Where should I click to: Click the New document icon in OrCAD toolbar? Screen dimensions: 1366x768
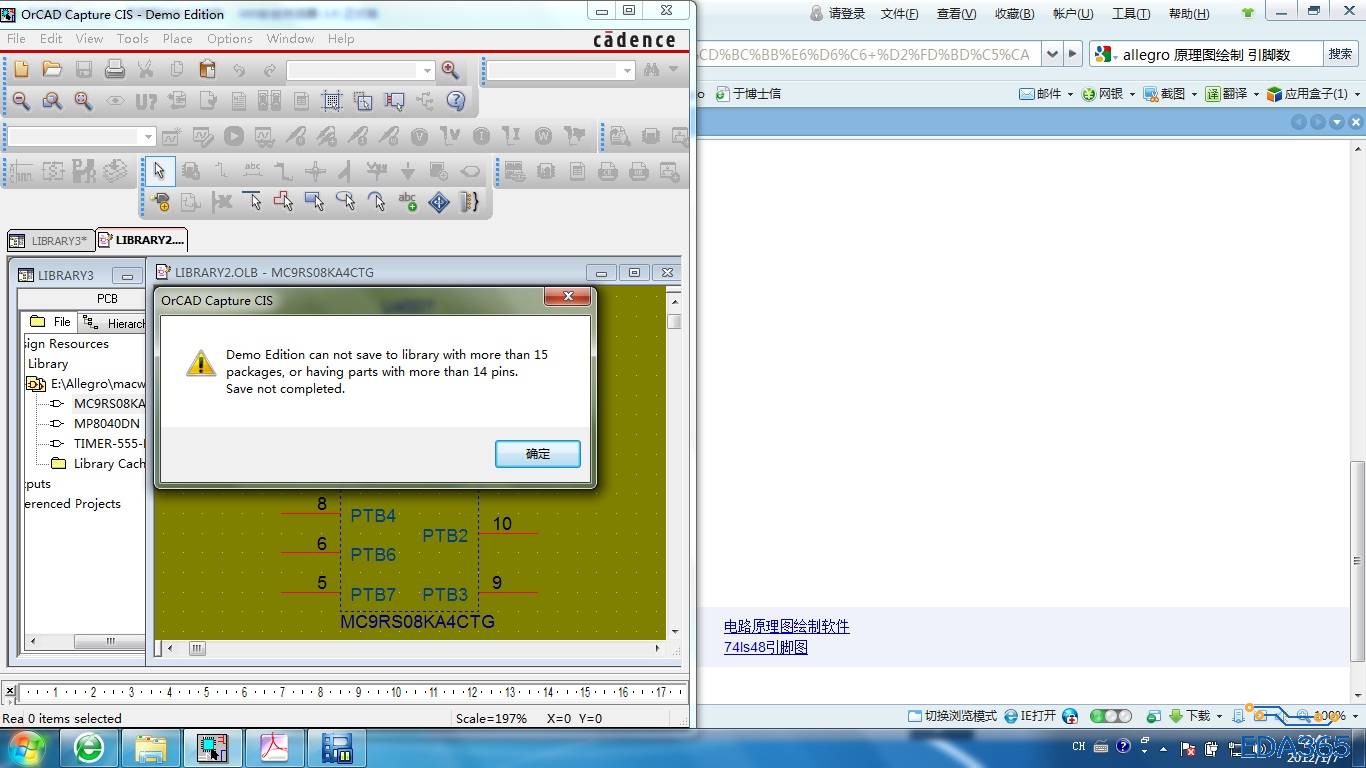(x=22, y=69)
